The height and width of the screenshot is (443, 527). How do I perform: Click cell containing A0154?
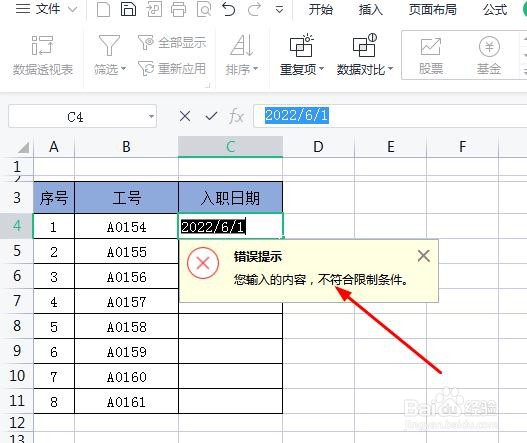pos(126,226)
